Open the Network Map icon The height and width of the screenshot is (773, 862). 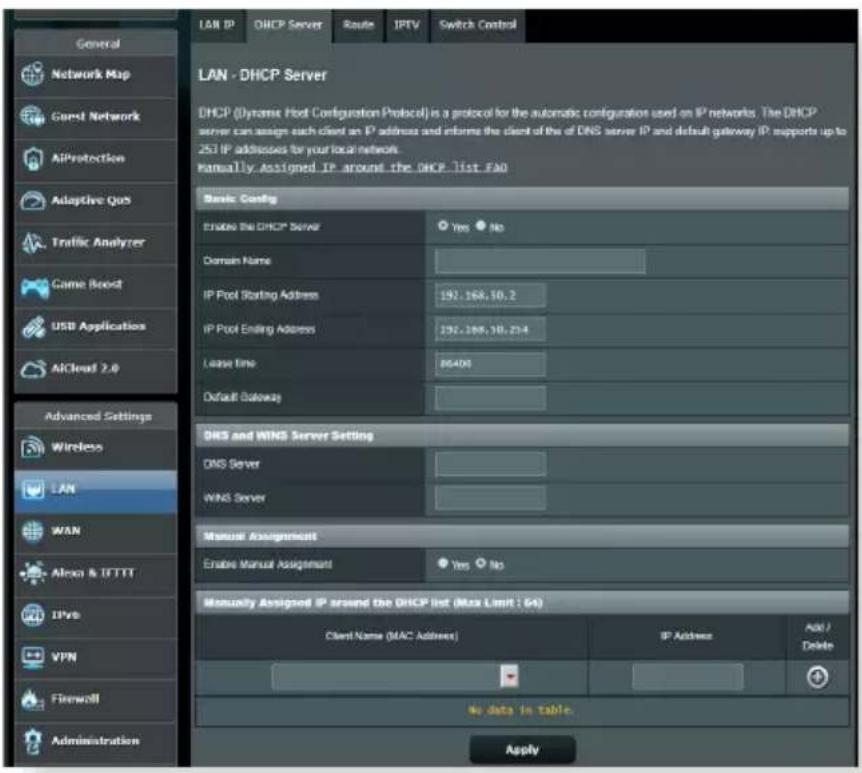32,74
